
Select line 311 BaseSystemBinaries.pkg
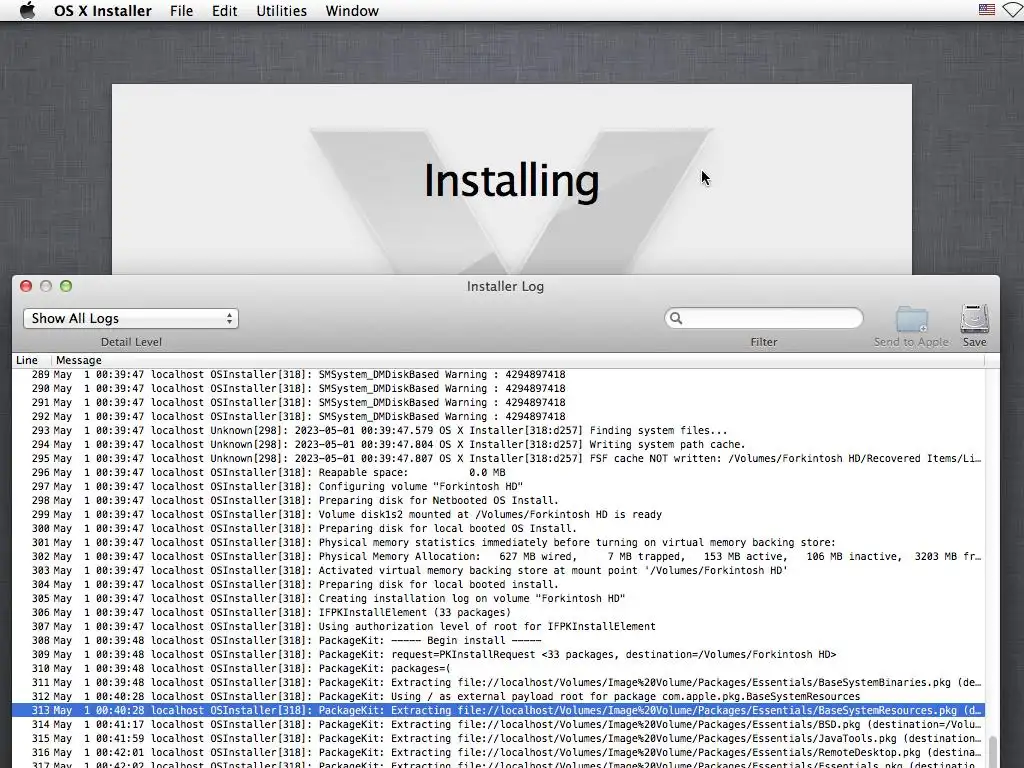click(498, 682)
